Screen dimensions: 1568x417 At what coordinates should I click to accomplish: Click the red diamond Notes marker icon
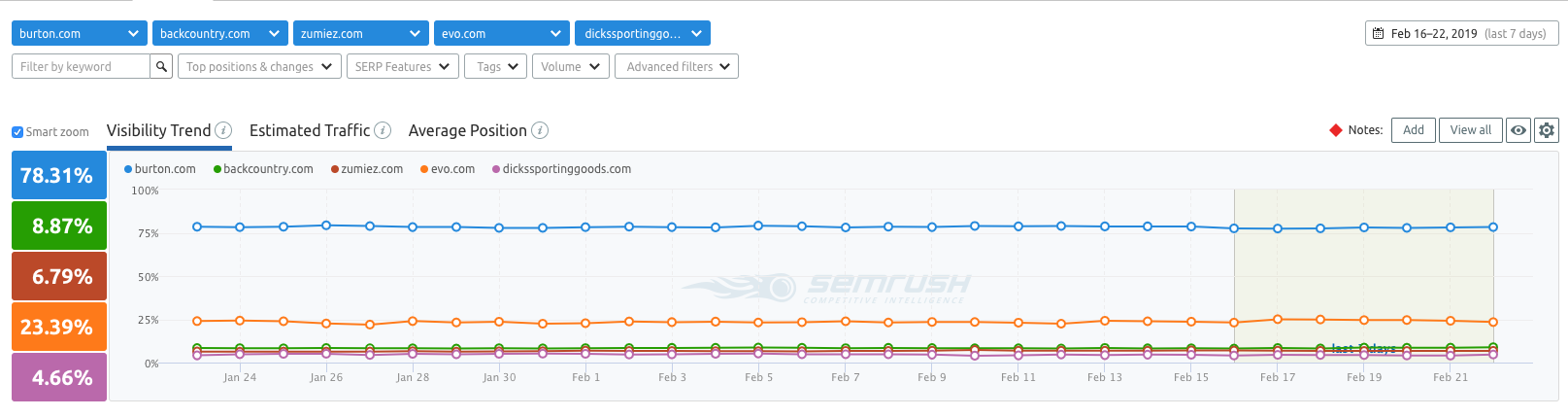click(x=1336, y=130)
